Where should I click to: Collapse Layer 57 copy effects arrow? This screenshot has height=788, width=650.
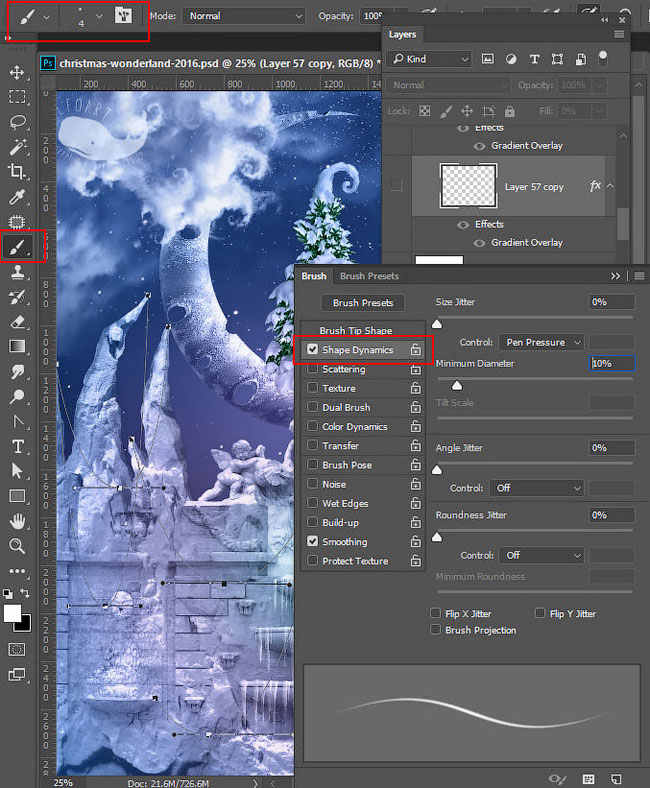(610, 186)
